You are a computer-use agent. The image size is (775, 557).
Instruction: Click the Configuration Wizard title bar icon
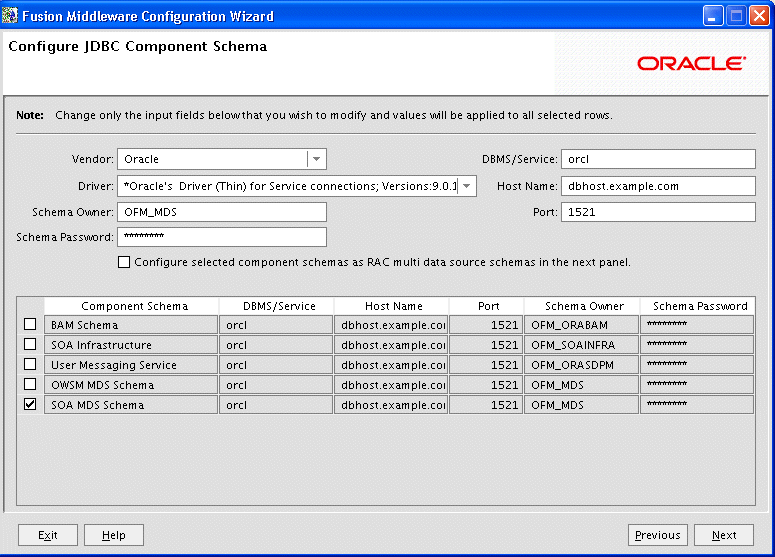(x=10, y=15)
